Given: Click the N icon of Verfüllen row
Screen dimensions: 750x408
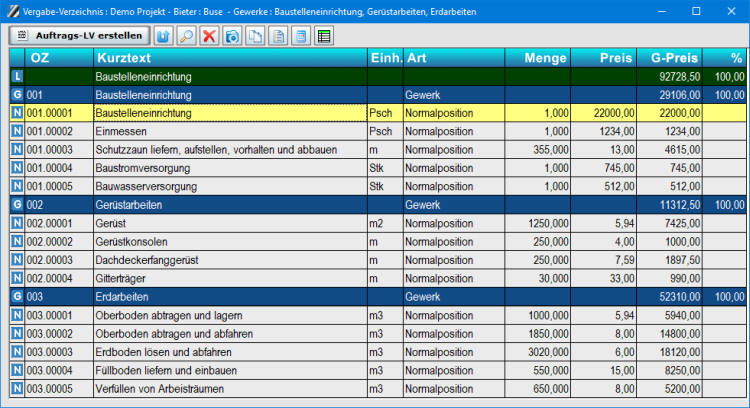Looking at the screenshot, I should tap(17, 388).
